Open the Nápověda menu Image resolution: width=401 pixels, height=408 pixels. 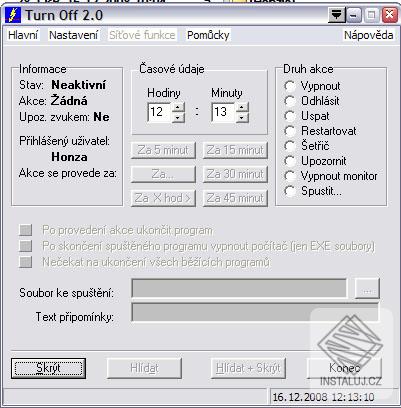tap(368, 35)
